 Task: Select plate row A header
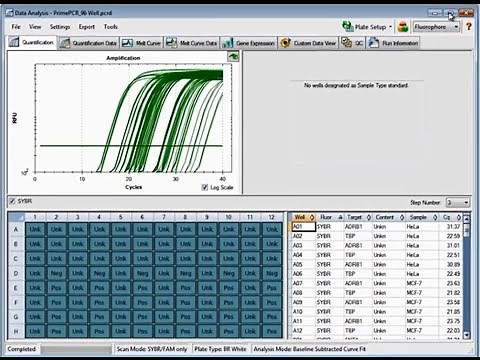16,229
